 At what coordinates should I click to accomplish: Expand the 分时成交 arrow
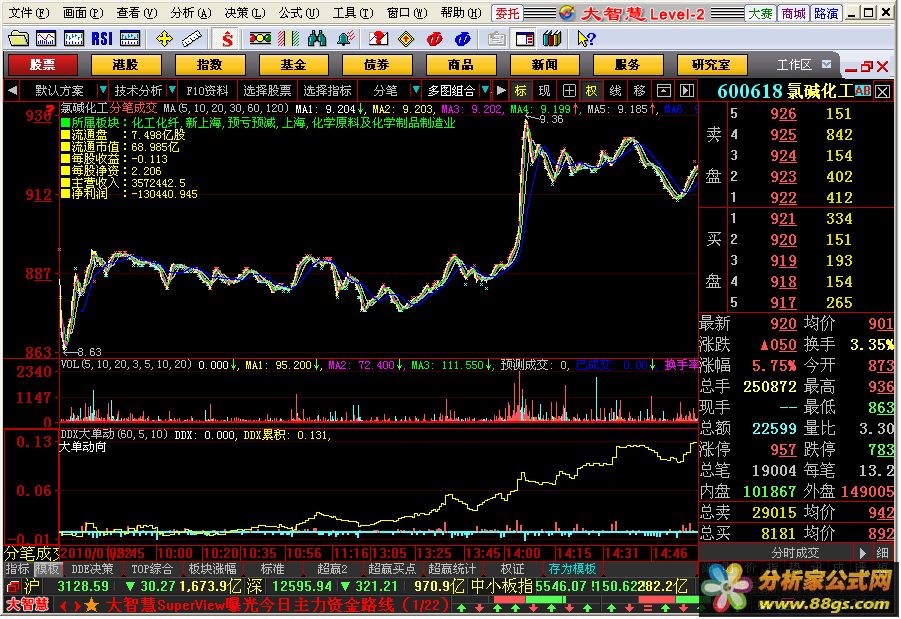[863, 553]
